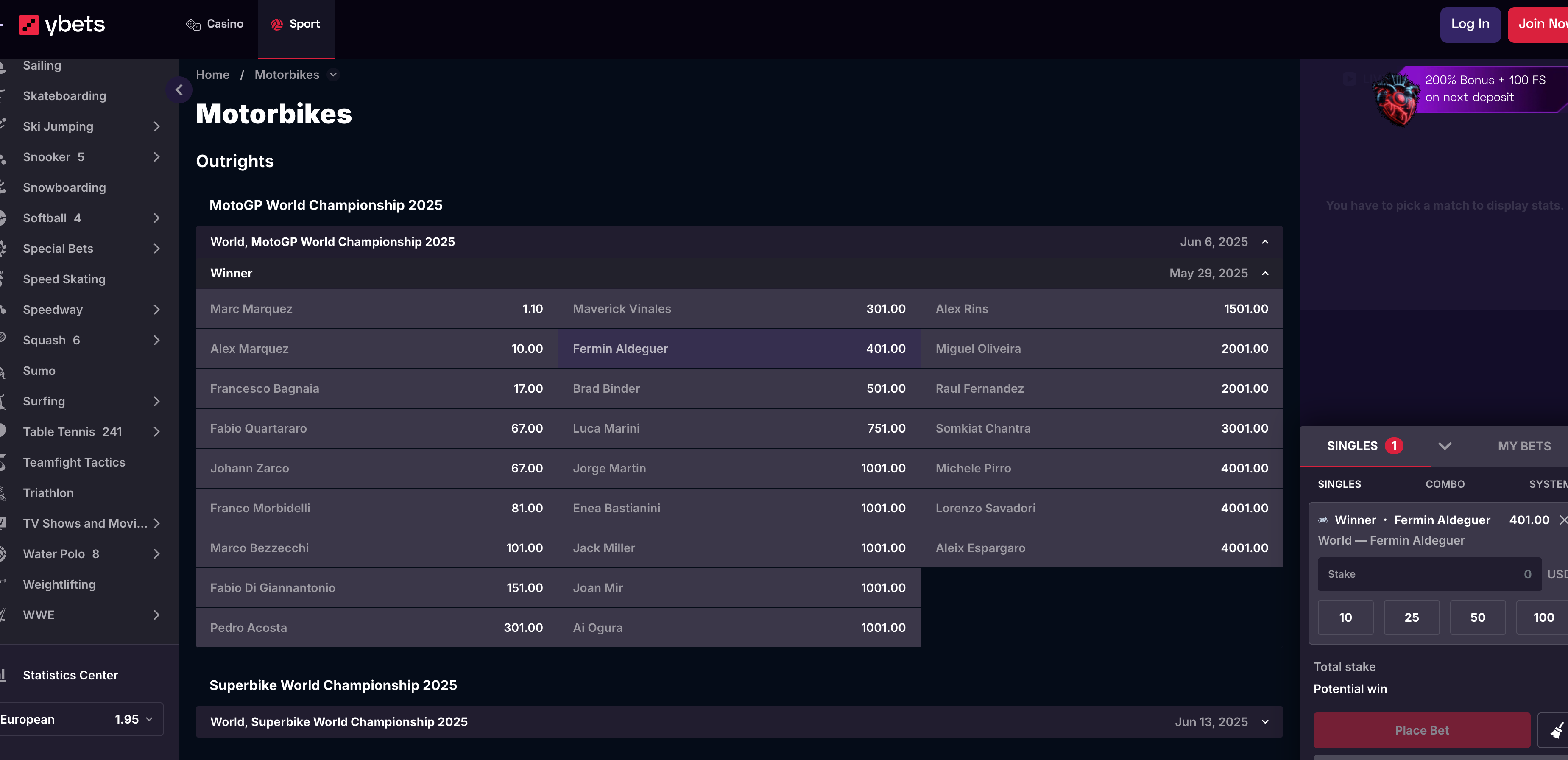Expand the betslip chevron next to SINGLES
Screen dimensions: 1568x760
[1445, 446]
